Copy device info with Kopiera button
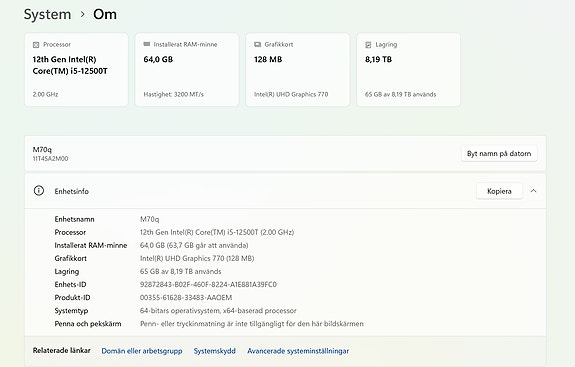 [499, 191]
